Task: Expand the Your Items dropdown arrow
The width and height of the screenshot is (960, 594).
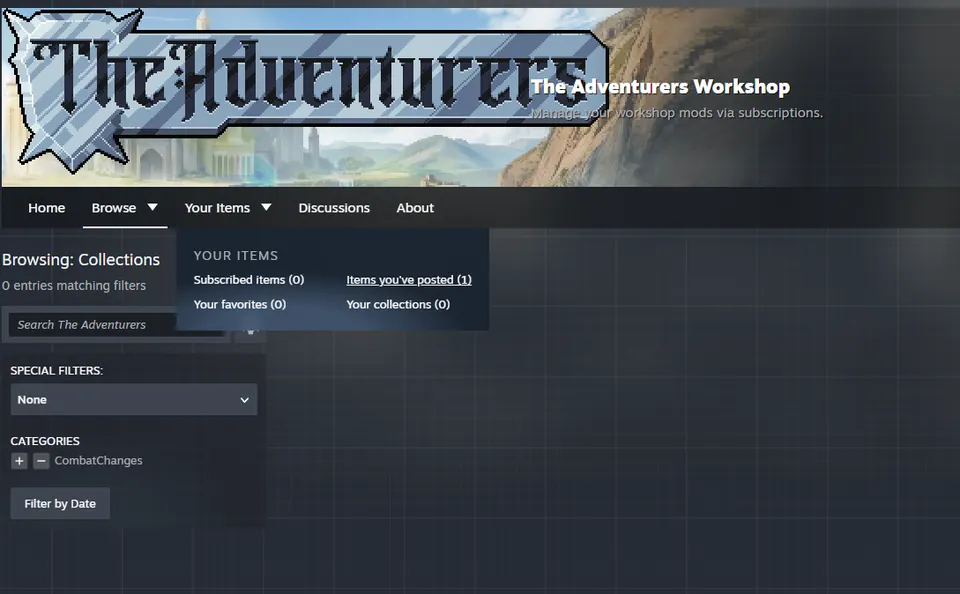Action: (266, 208)
